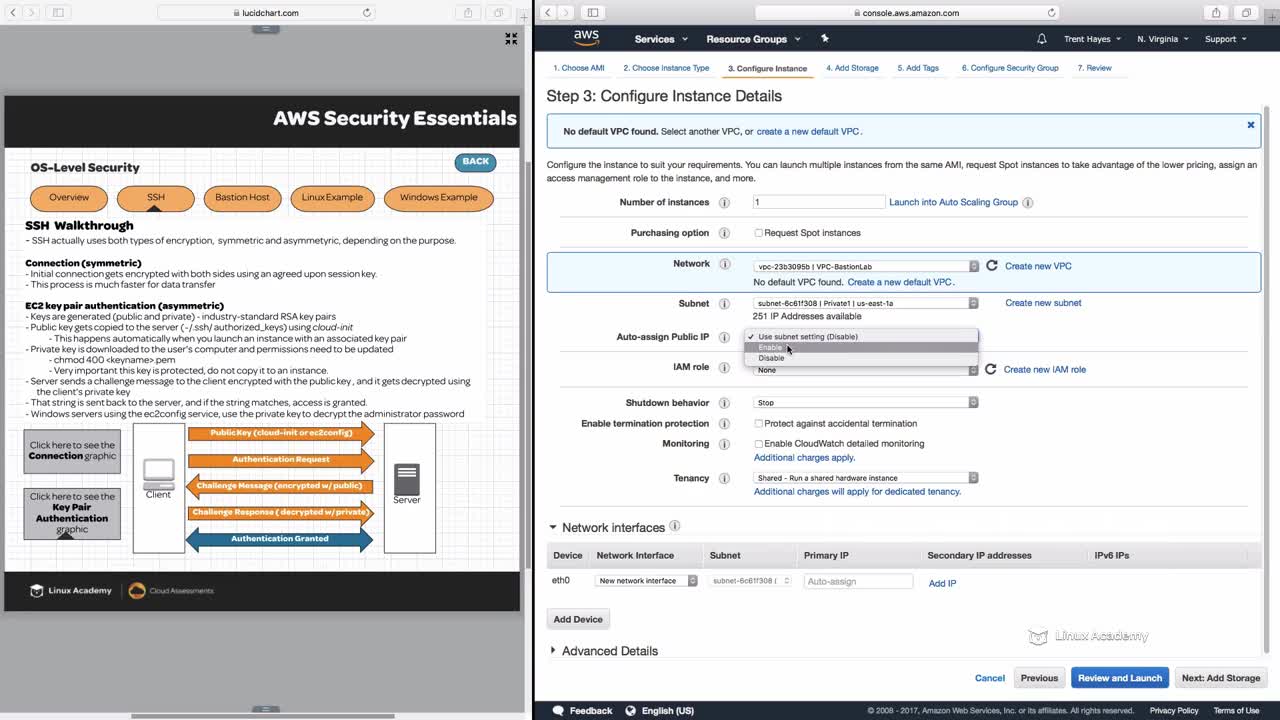Click the Review and Launch button

coord(1120,678)
